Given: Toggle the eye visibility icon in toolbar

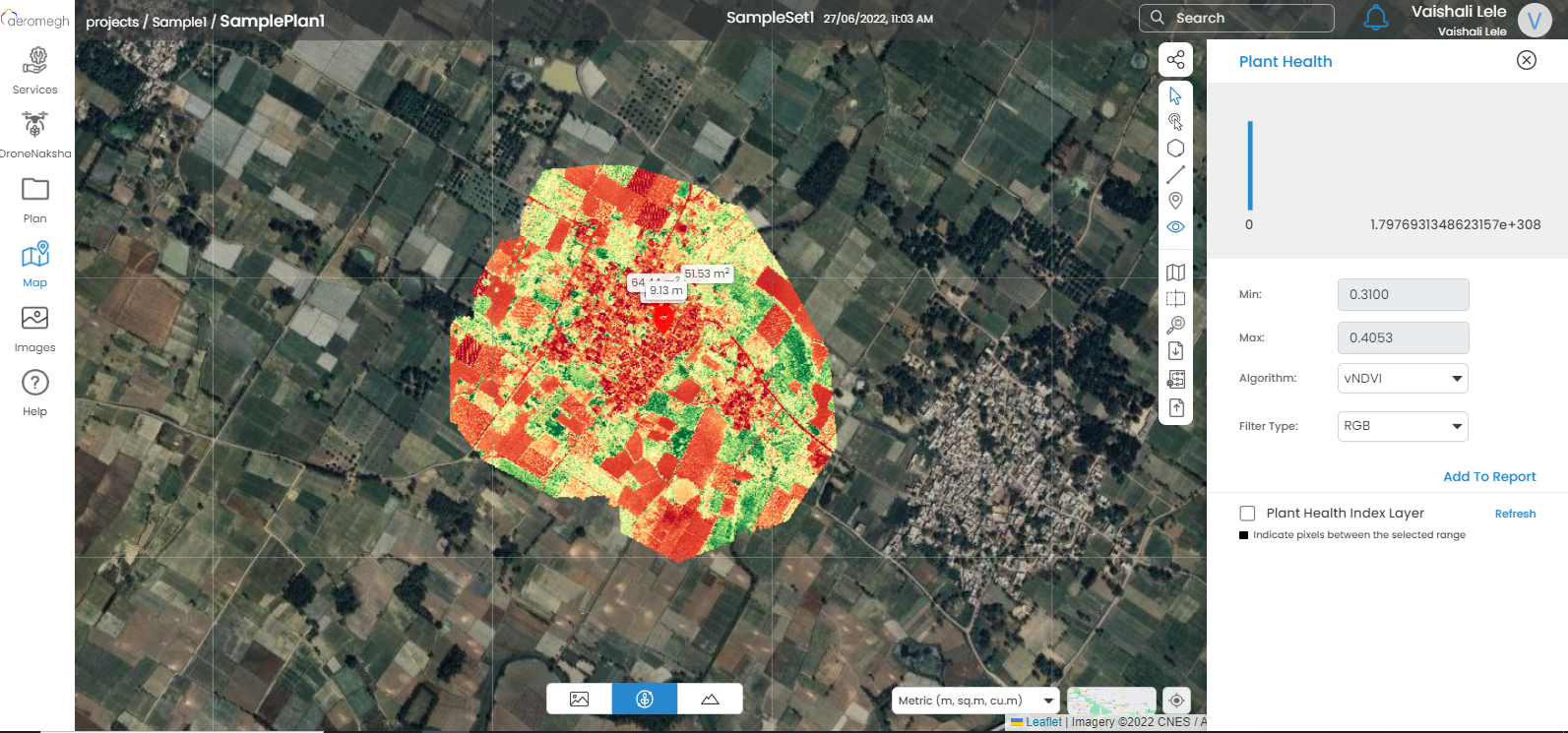Looking at the screenshot, I should tap(1175, 227).
